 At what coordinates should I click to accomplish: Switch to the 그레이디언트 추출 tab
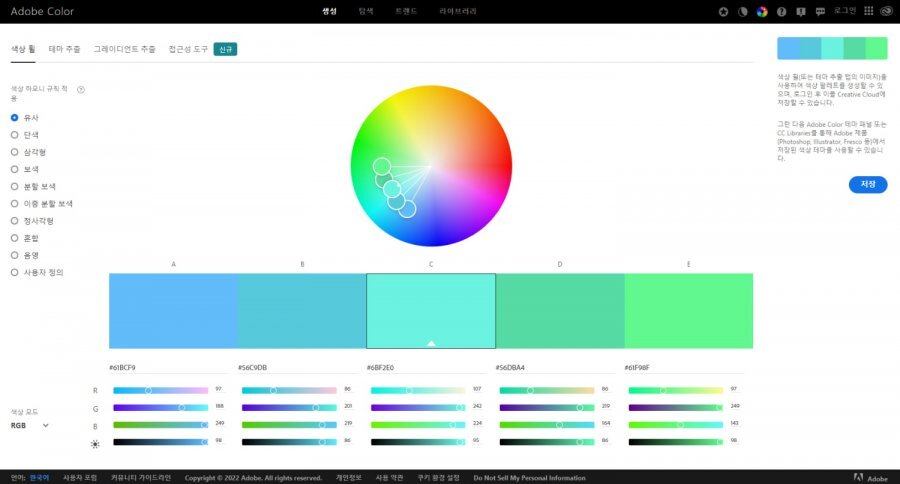pos(125,49)
